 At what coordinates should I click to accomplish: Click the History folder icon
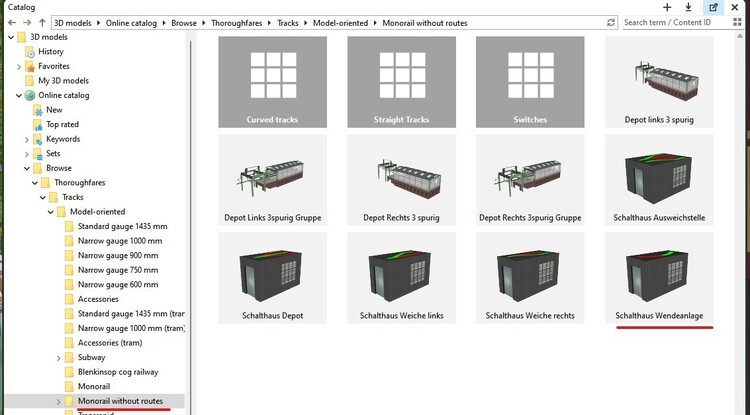30,52
